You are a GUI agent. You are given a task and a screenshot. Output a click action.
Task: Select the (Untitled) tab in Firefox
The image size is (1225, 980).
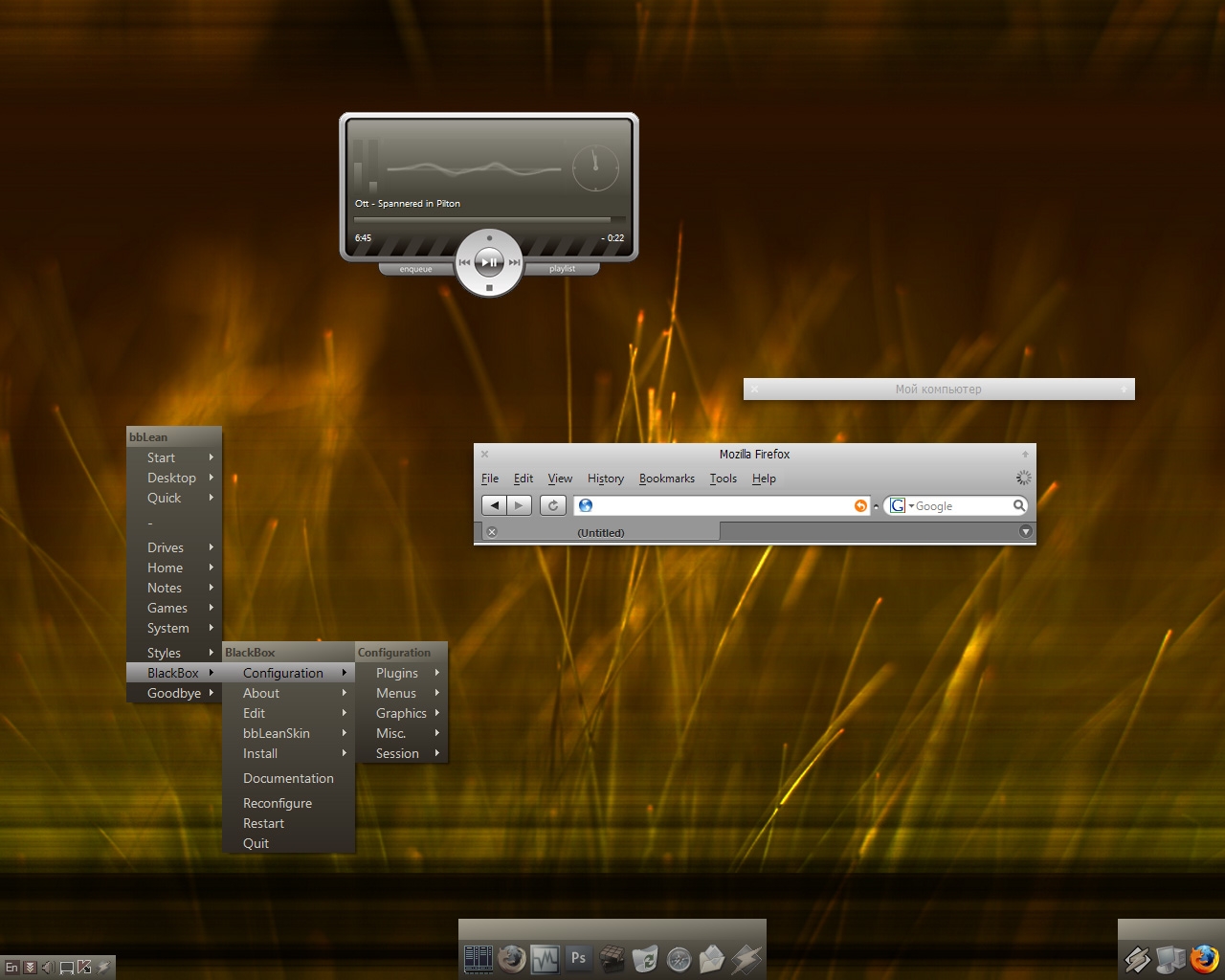pos(600,532)
